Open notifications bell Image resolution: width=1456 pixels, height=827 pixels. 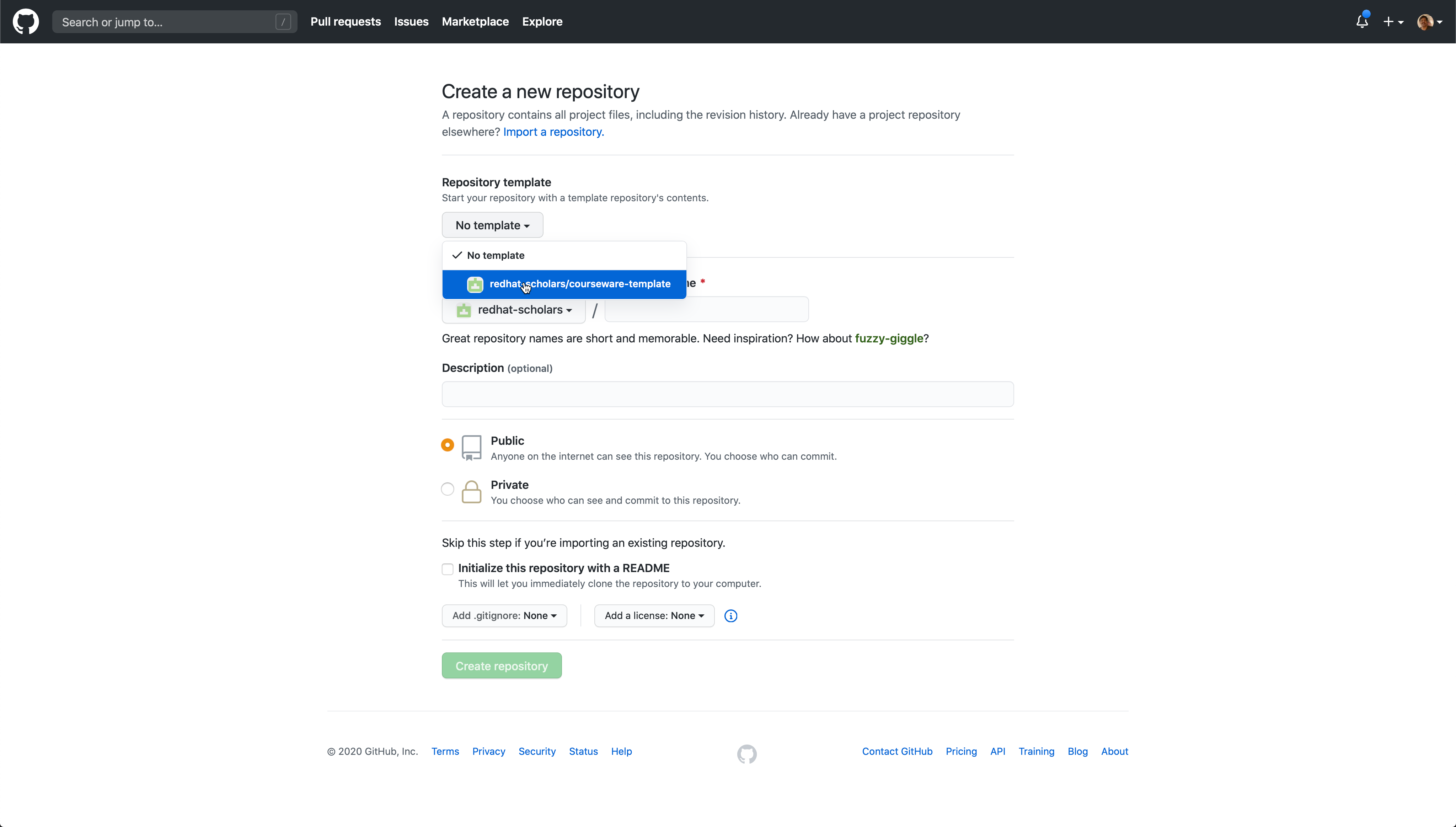click(x=1362, y=21)
